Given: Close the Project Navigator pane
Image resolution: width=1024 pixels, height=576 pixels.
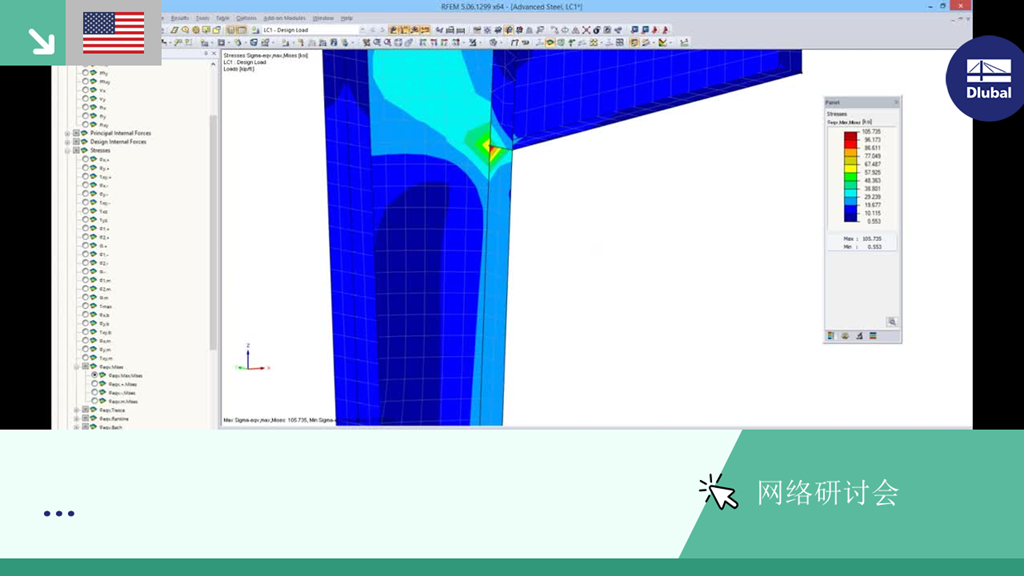Looking at the screenshot, I should [214, 54].
